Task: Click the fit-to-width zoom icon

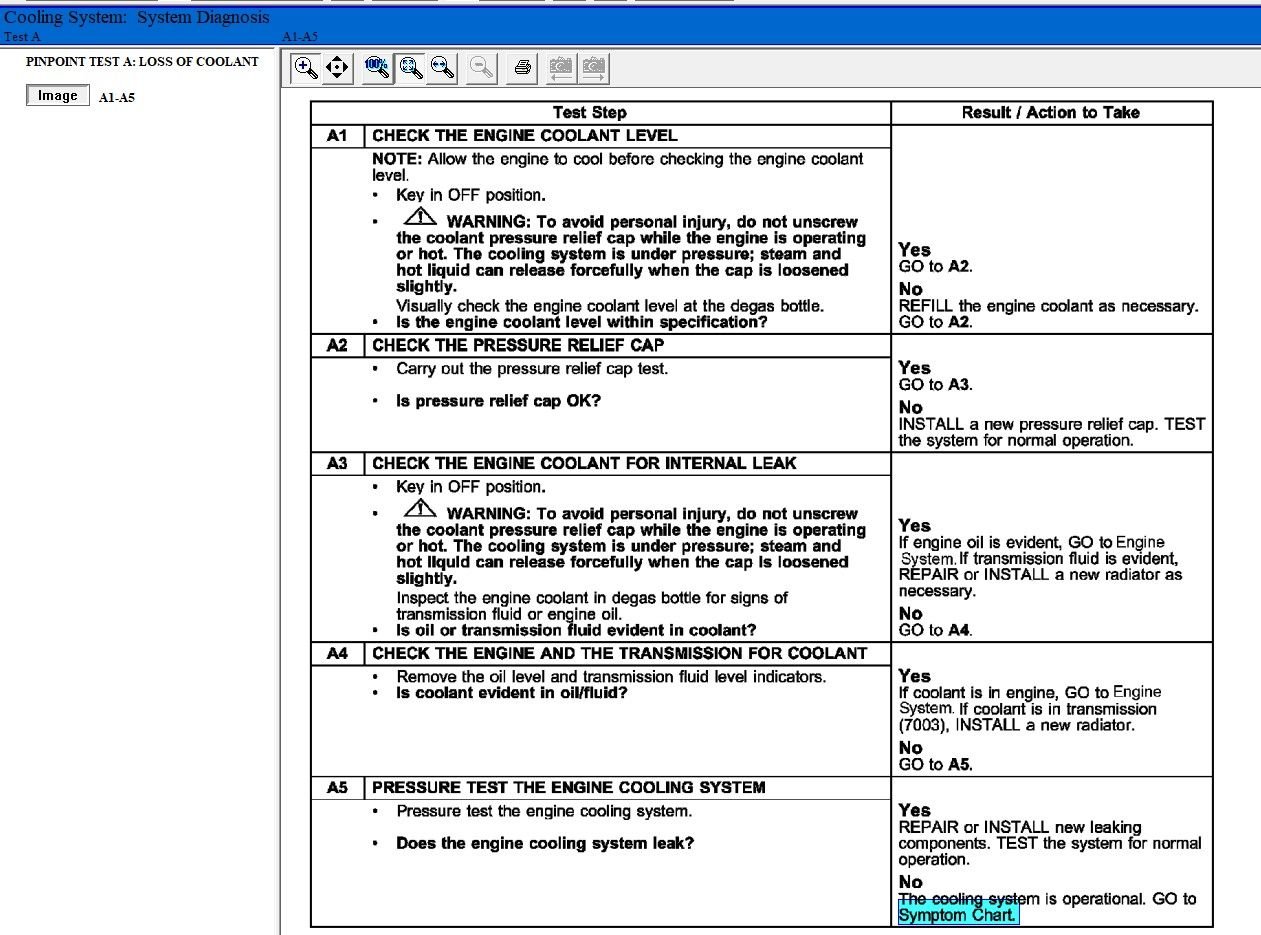Action: pos(441,68)
